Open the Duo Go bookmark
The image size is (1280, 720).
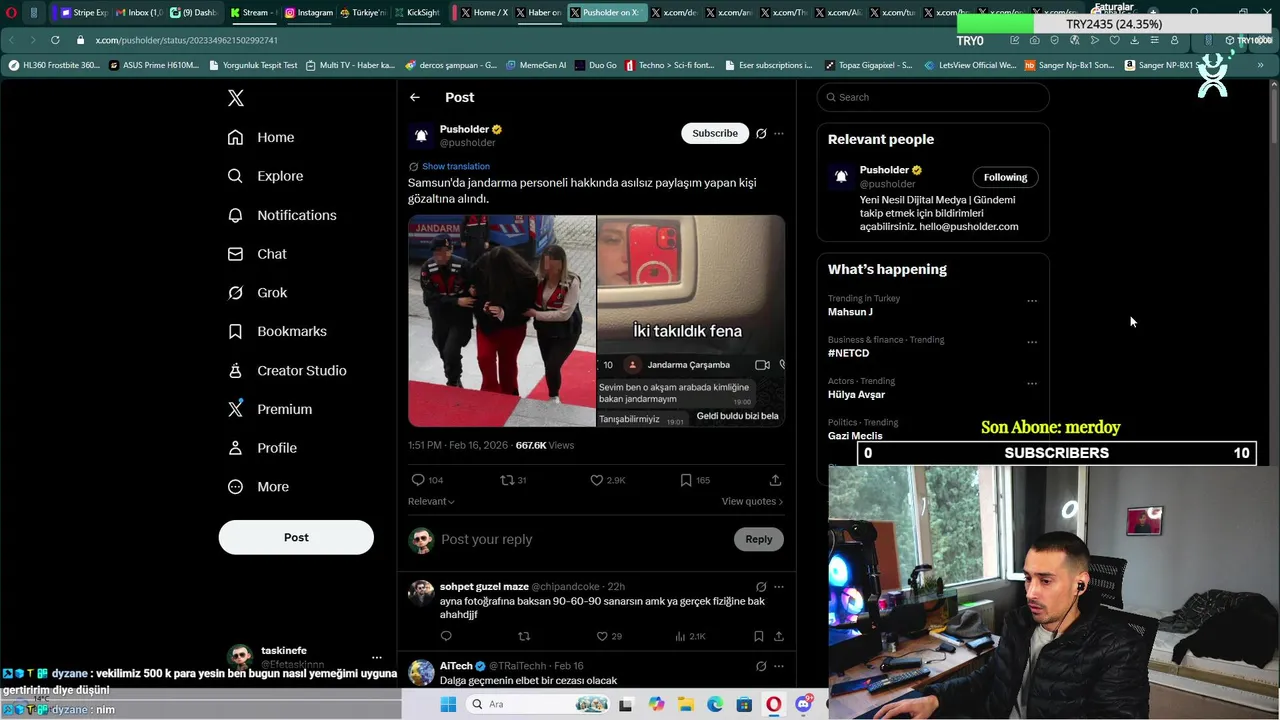click(x=596, y=65)
